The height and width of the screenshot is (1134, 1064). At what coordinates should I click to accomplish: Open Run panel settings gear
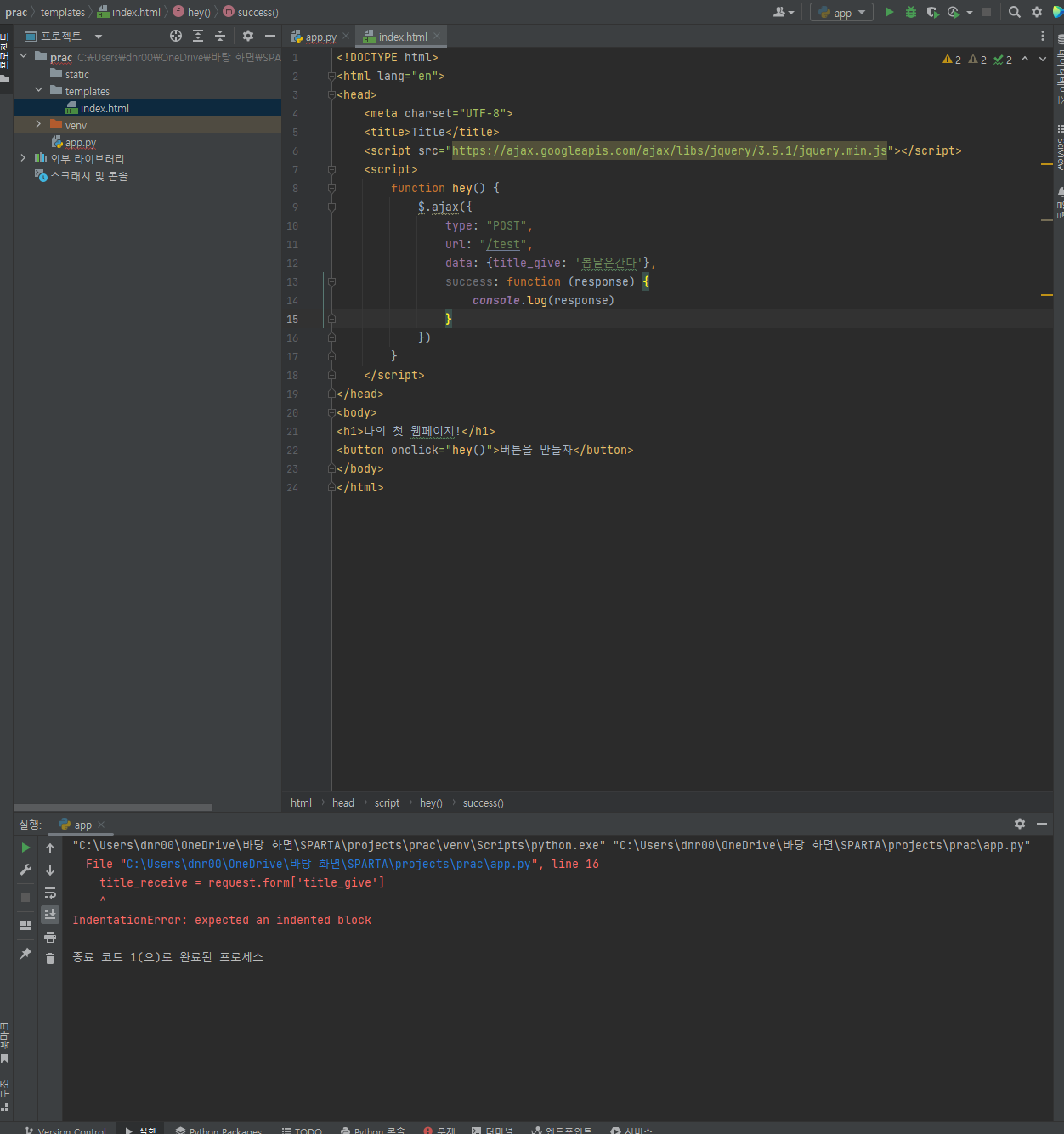tap(1020, 824)
